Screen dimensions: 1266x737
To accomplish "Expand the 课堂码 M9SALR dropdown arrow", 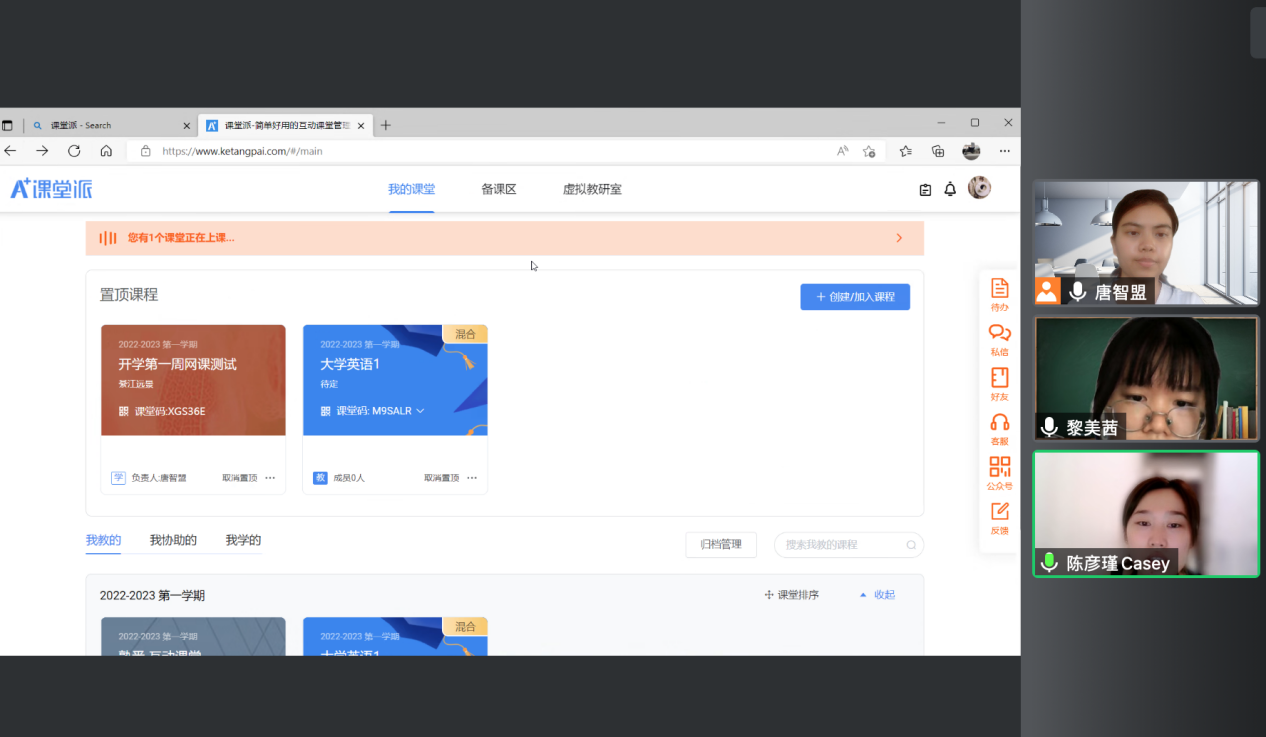I will (x=420, y=411).
